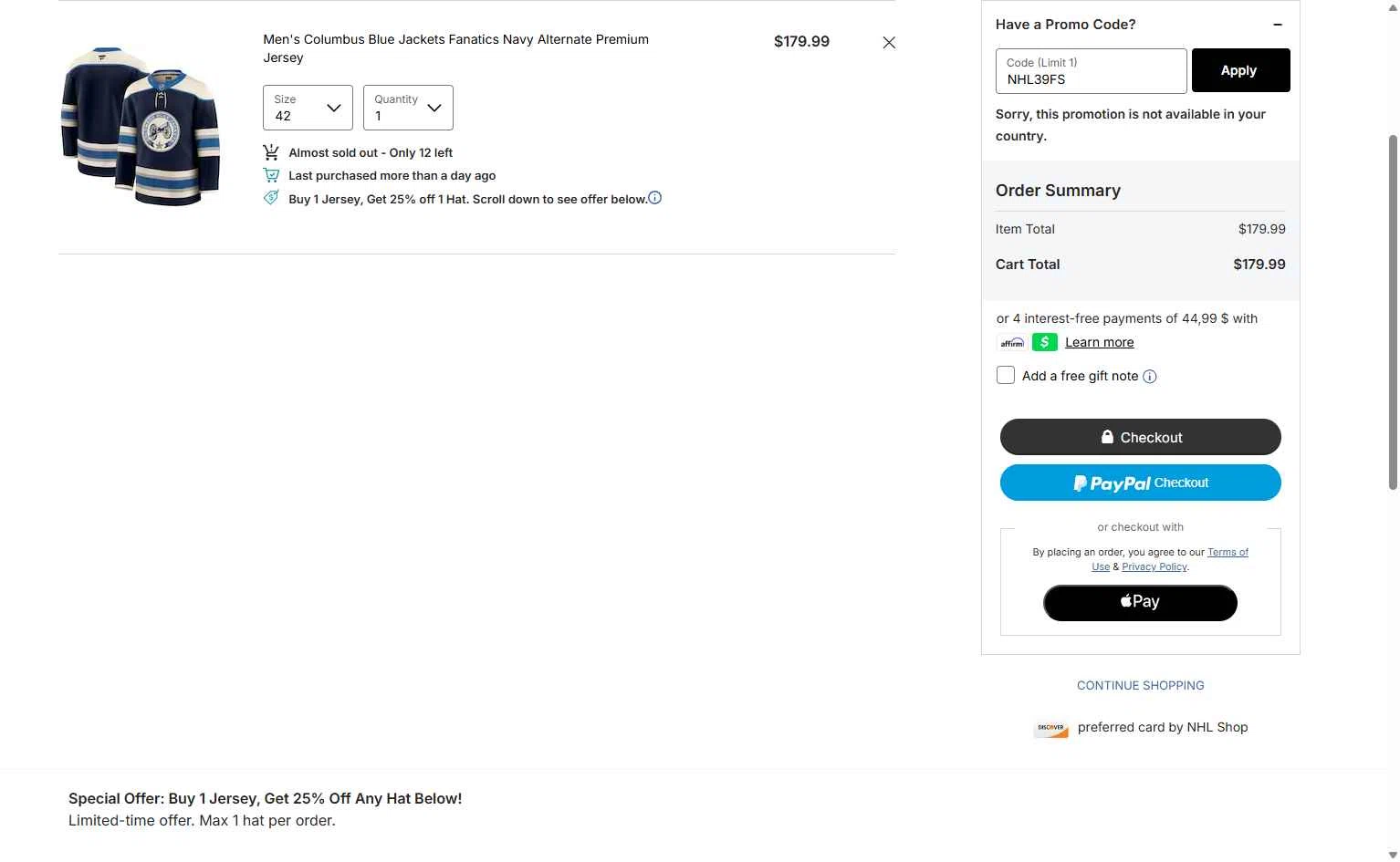Check out using Apple Pay
The width and height of the screenshot is (1400, 862).
pos(1140,602)
